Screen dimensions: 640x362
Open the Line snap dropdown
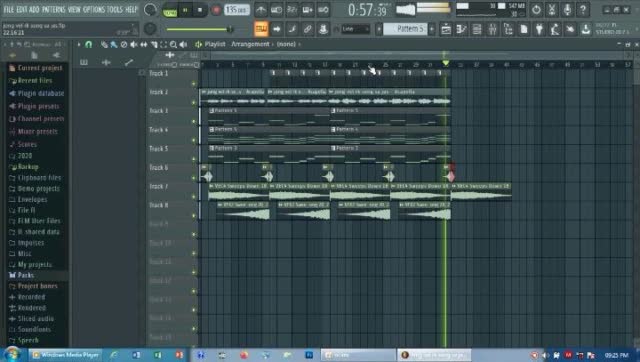[x=356, y=29]
